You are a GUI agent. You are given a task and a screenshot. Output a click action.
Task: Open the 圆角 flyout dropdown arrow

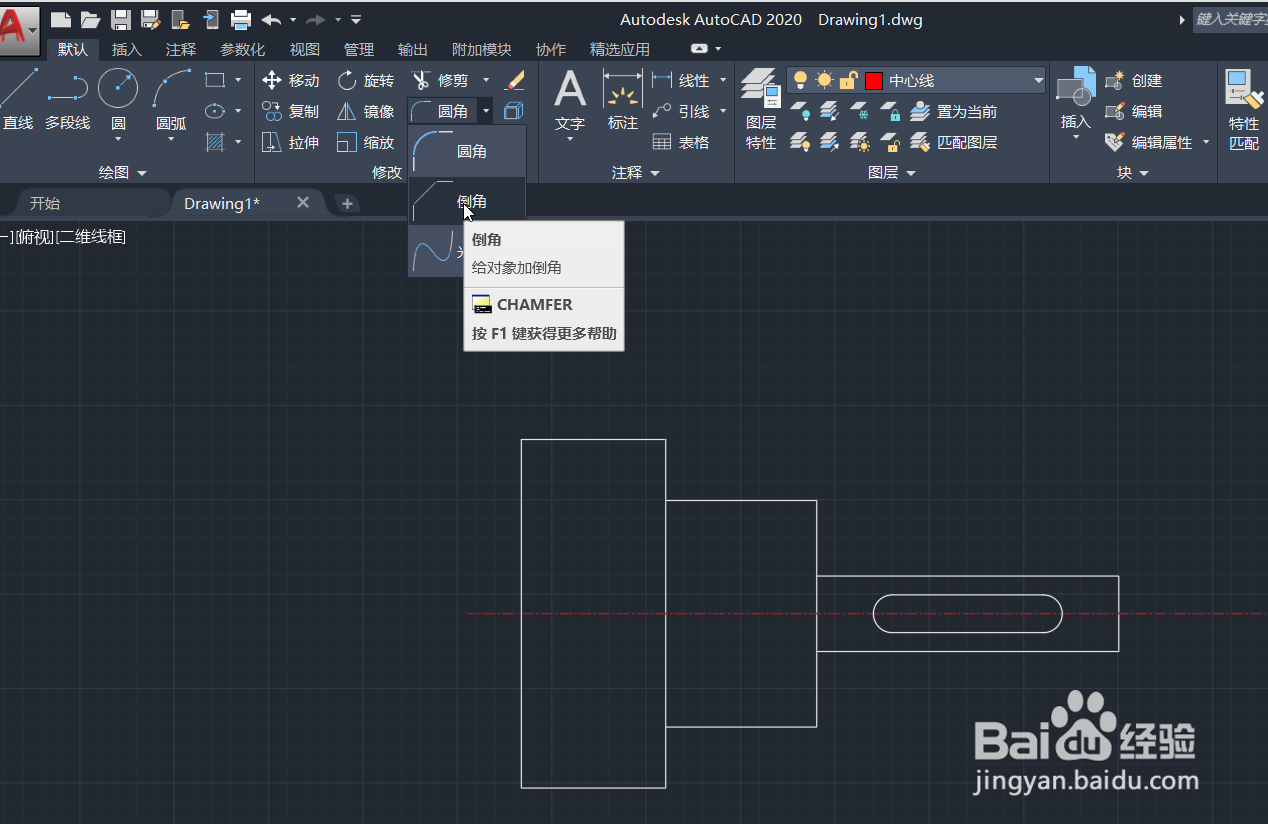tap(485, 111)
